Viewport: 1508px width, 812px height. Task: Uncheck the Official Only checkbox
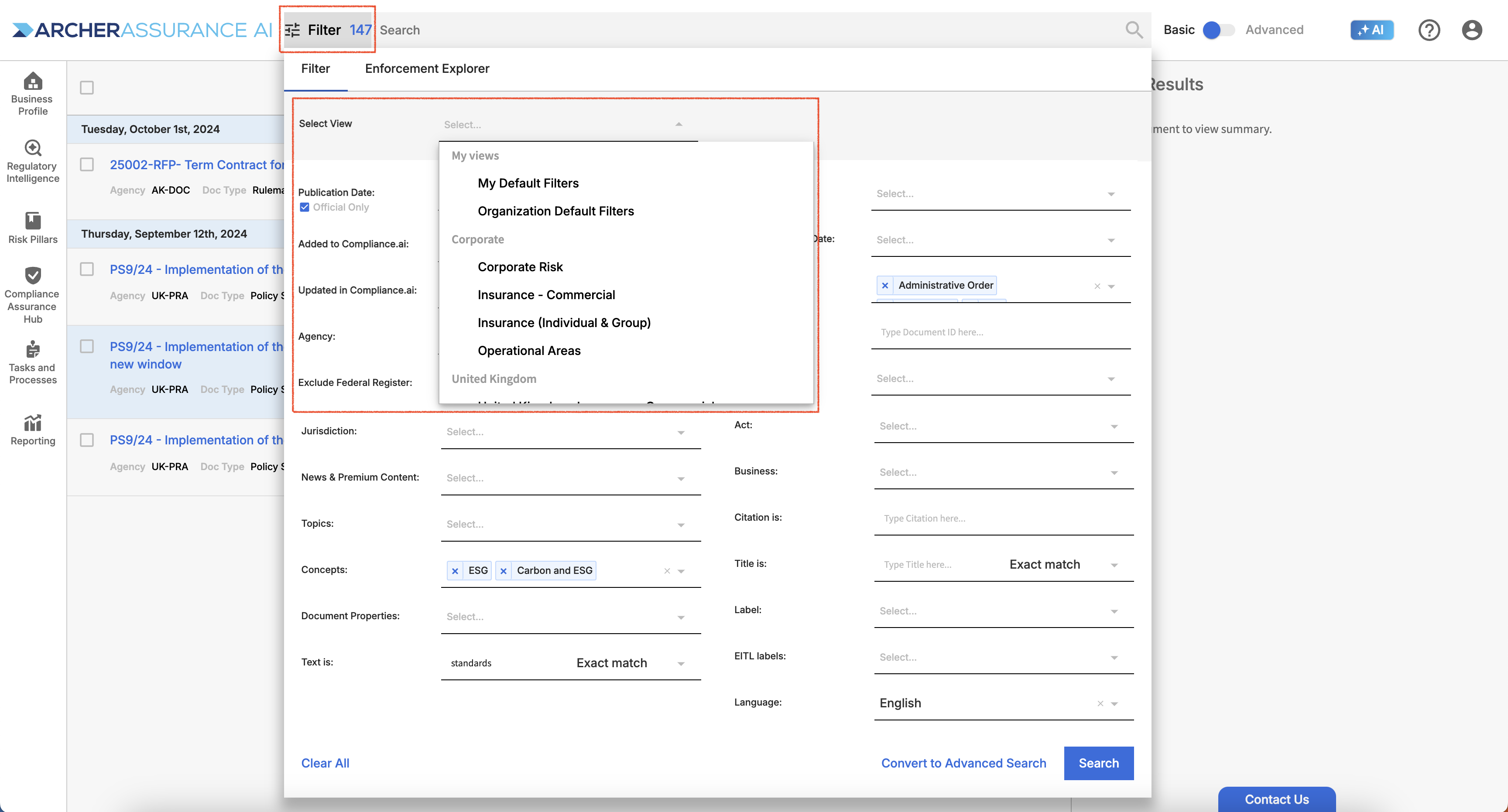click(x=305, y=207)
